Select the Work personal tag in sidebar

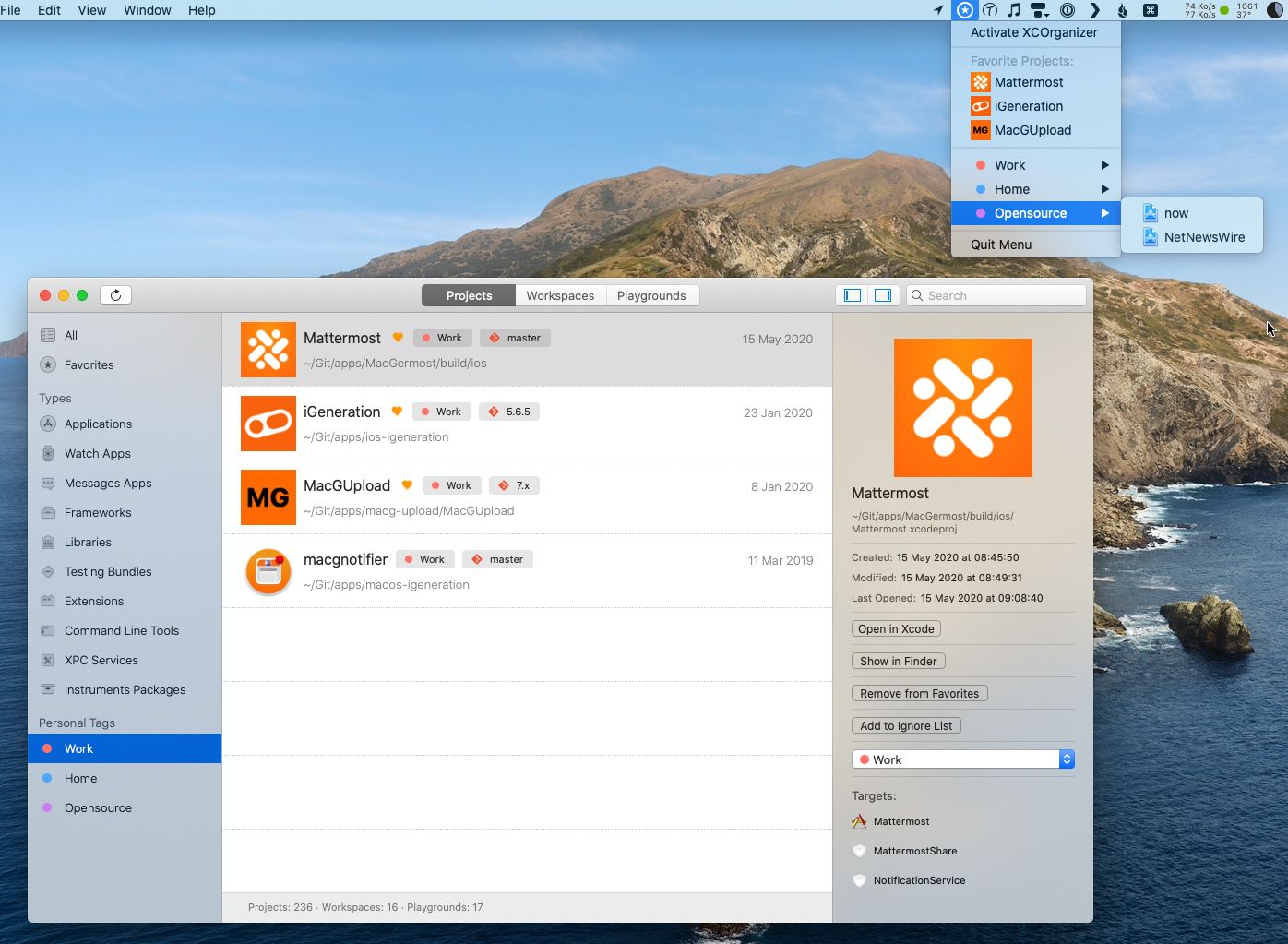(125, 748)
